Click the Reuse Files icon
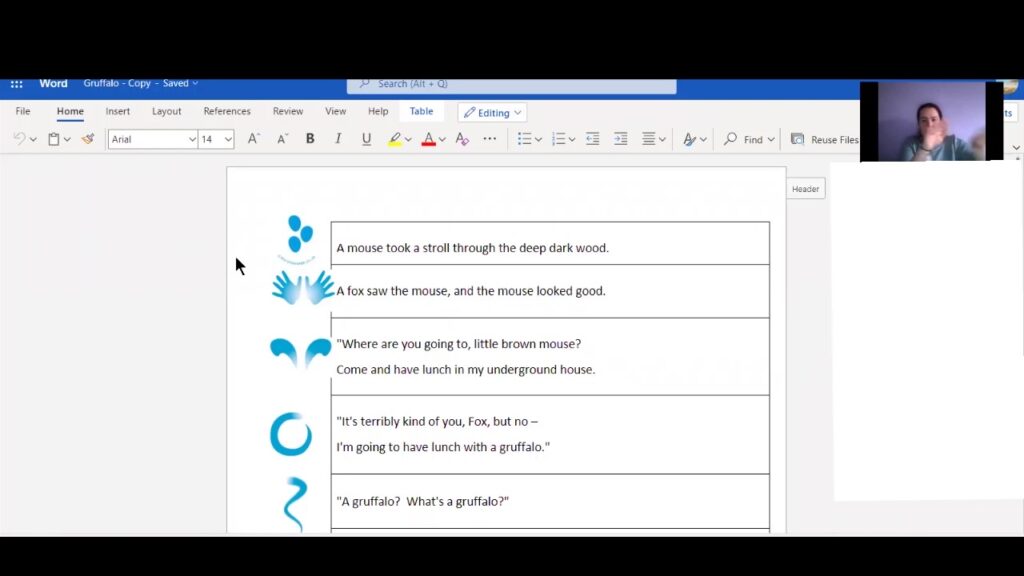 [x=797, y=139]
